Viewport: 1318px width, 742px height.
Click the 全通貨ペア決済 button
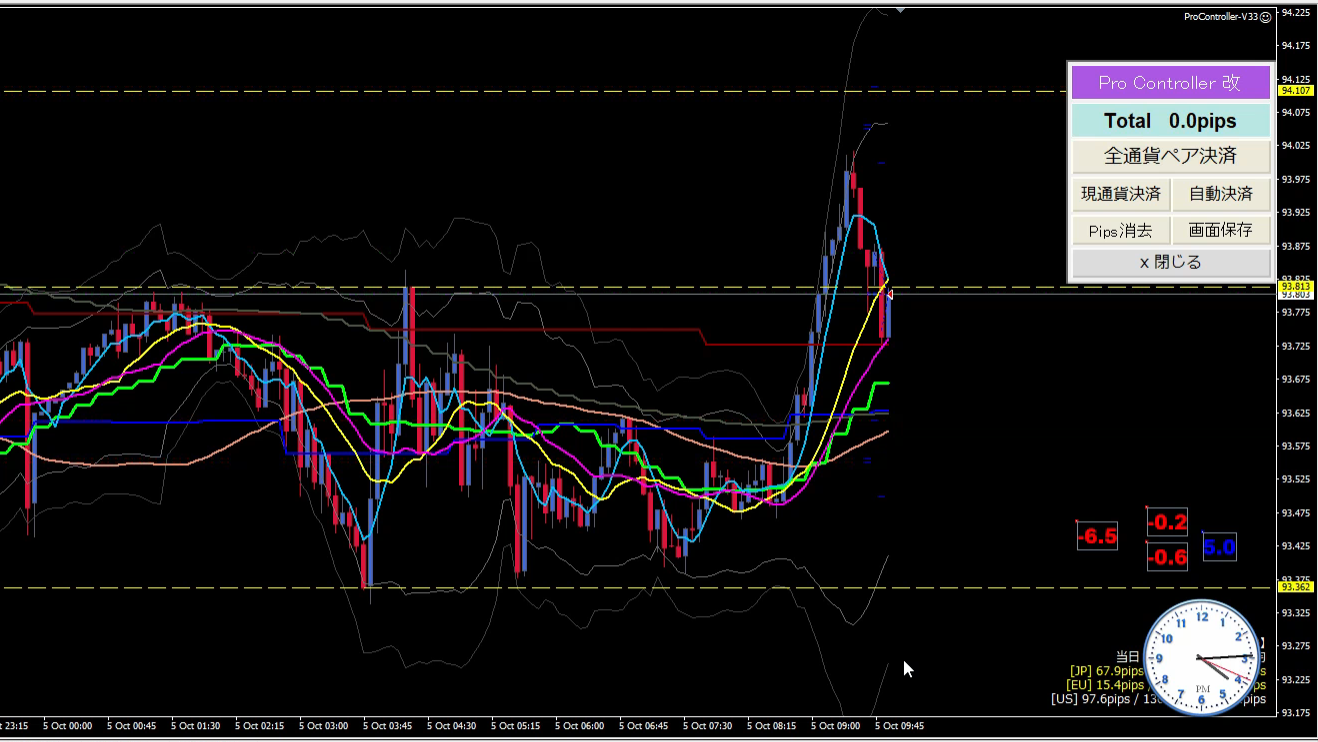[1171, 156]
